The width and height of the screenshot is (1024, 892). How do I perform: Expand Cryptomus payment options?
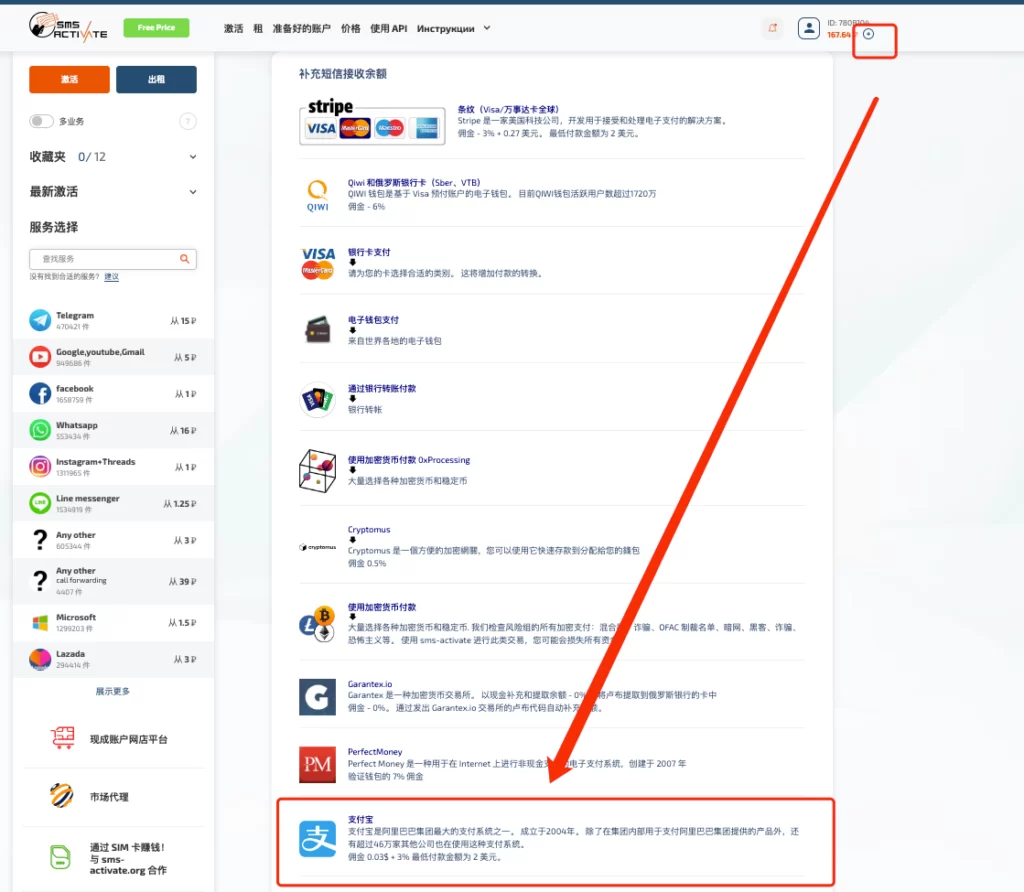coord(353,540)
